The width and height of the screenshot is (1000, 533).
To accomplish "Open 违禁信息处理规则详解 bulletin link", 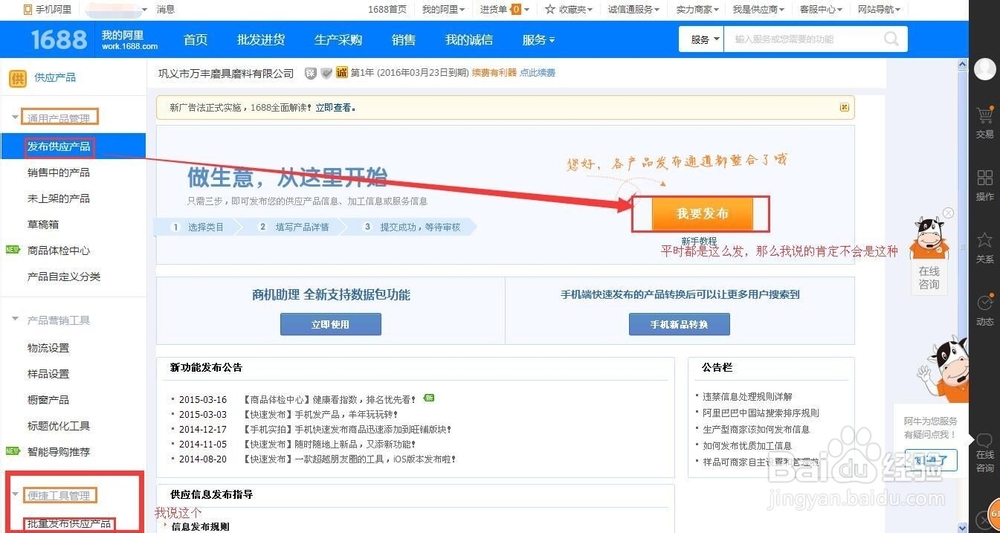I will tap(747, 397).
